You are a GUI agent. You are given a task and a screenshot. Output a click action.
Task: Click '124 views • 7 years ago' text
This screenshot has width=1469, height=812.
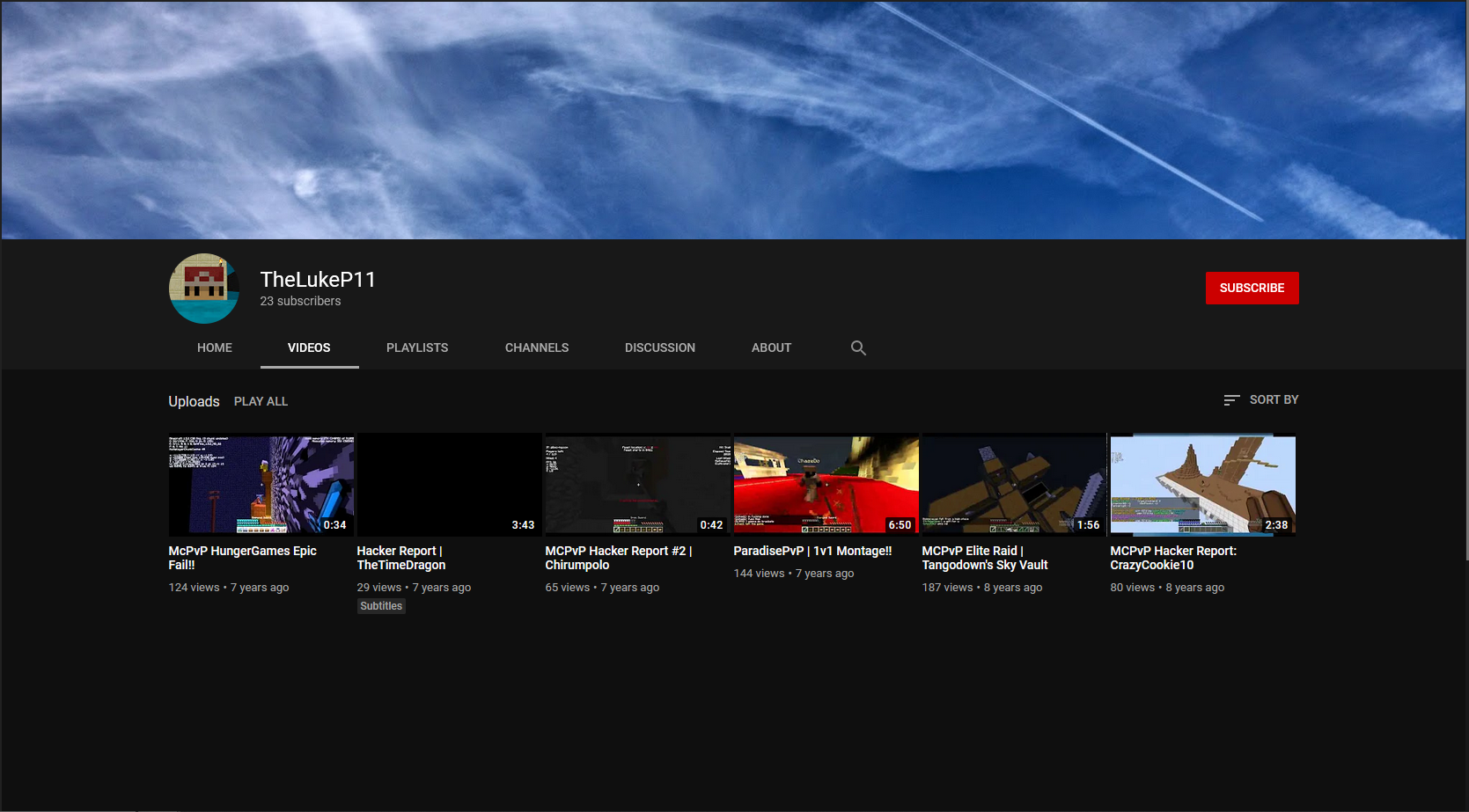(229, 588)
